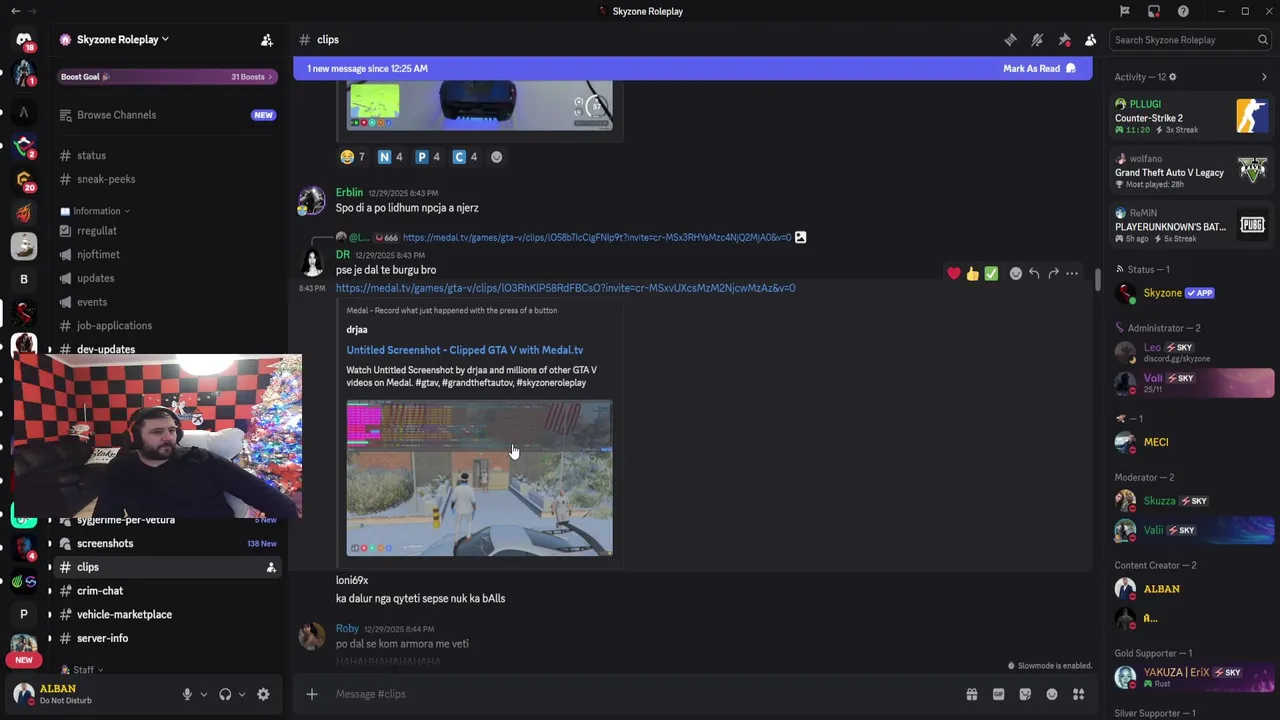The image size is (1280, 720).
Task: Forward DR's message with forward arrow
Action: click(1053, 273)
